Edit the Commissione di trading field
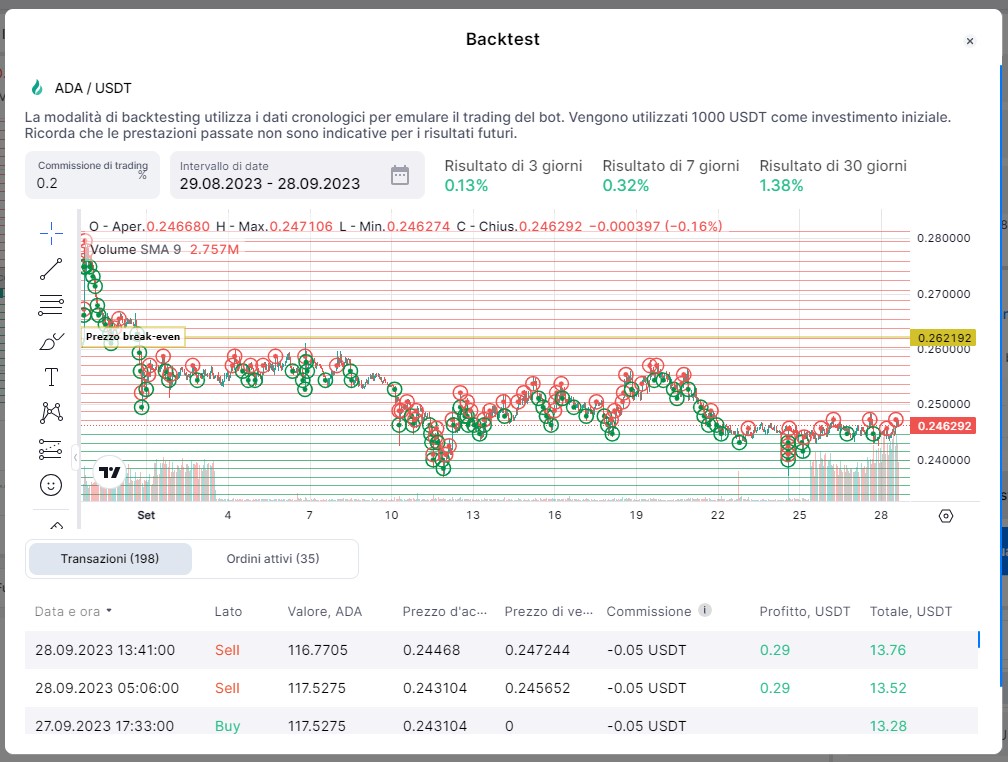1008x762 pixels. (93, 175)
